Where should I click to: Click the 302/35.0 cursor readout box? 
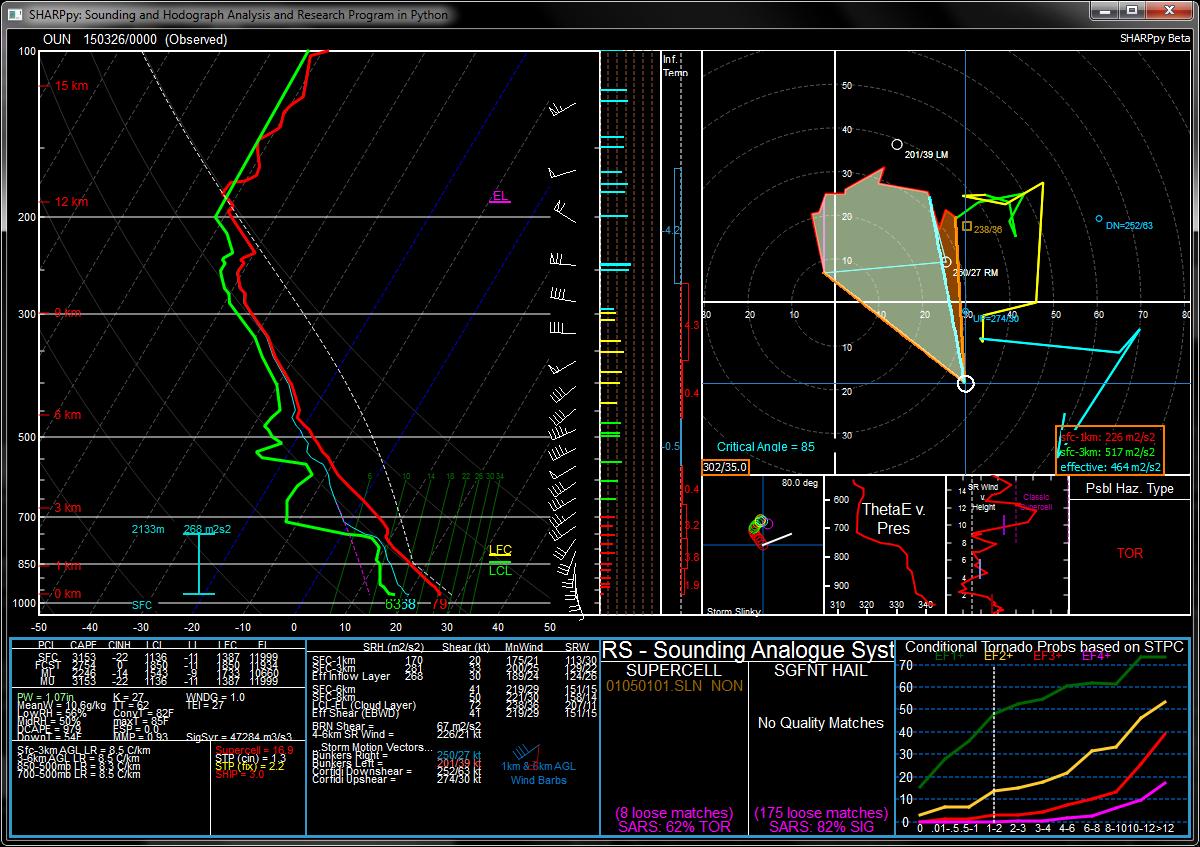click(727, 466)
